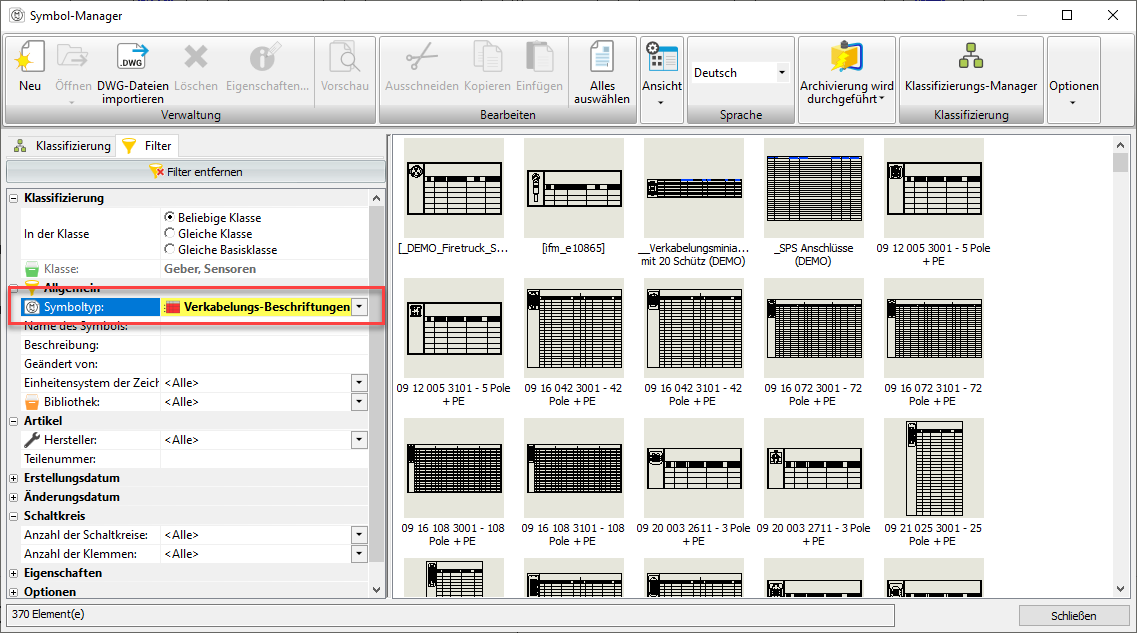Image resolution: width=1137 pixels, height=633 pixels.
Task: Open the Bibliothek dropdown list
Action: pyautogui.click(x=359, y=402)
